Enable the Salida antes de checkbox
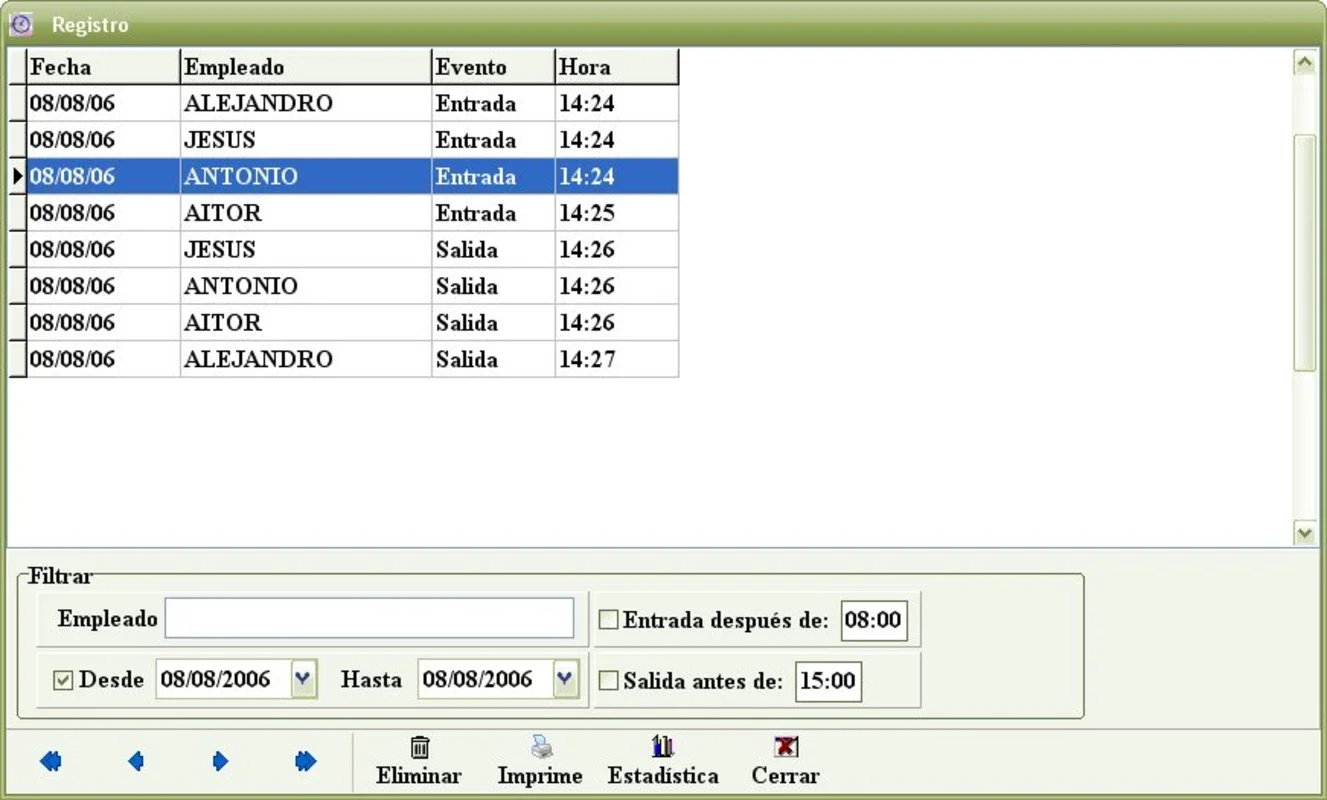Image resolution: width=1327 pixels, height=800 pixels. [608, 682]
